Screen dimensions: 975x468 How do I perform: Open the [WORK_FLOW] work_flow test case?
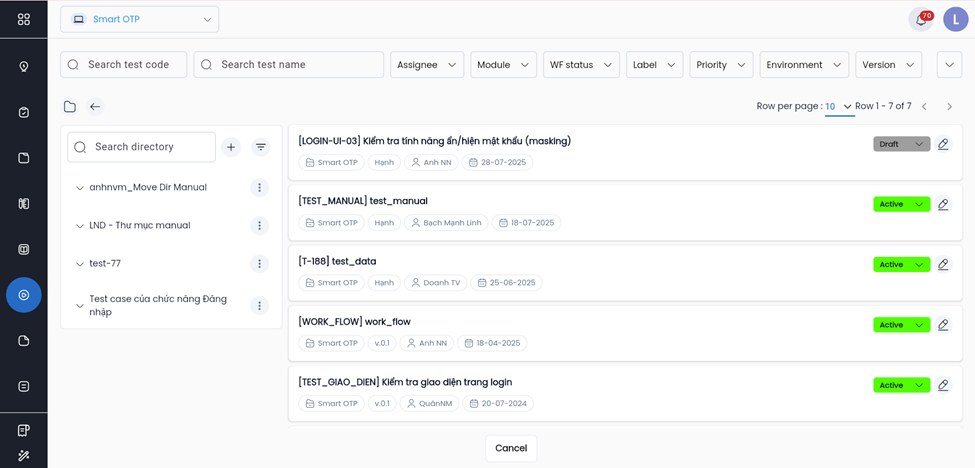(x=354, y=322)
